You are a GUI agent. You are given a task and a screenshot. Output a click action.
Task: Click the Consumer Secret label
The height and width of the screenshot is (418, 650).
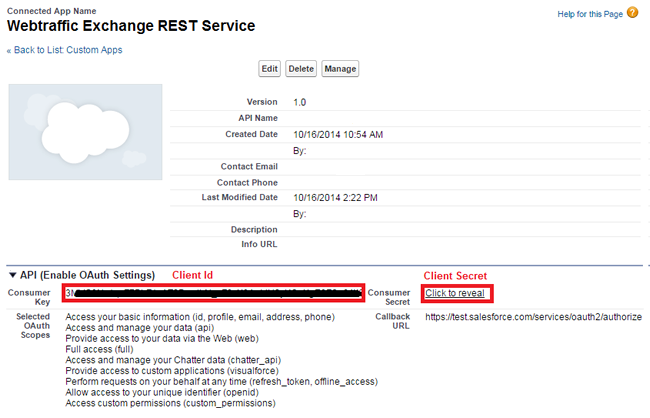pyautogui.click(x=389, y=297)
